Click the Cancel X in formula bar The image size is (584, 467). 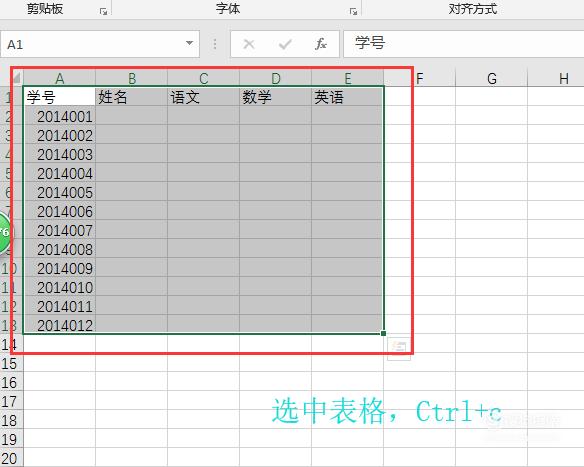click(248, 44)
